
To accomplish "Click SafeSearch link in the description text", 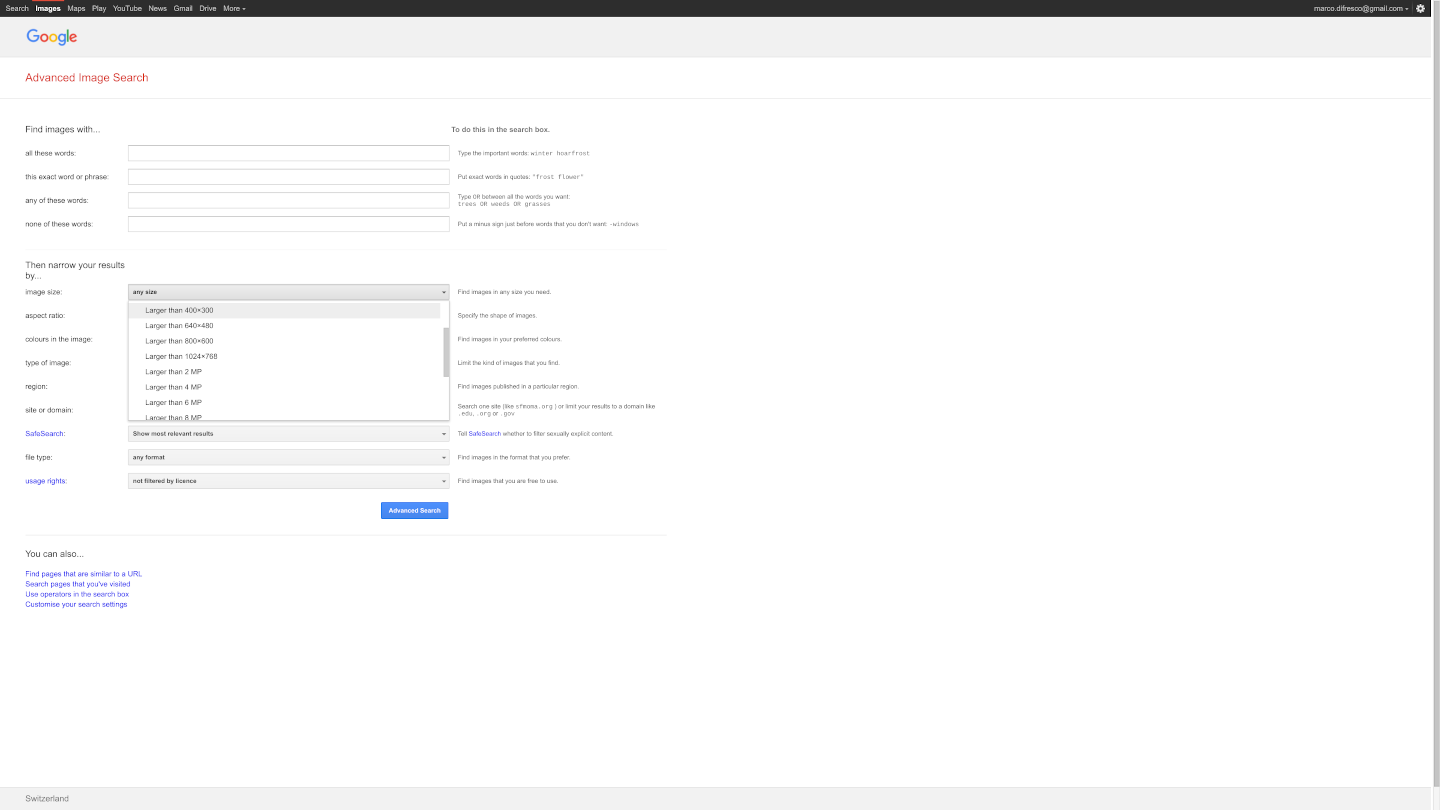I will 485,434.
